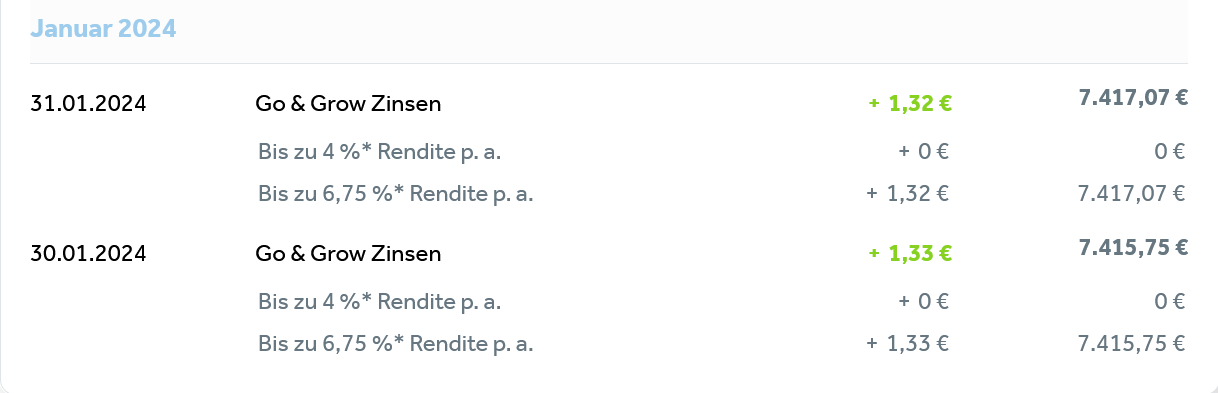Open Go & Grow Zinsen entry from 30.01.2024

click(348, 254)
